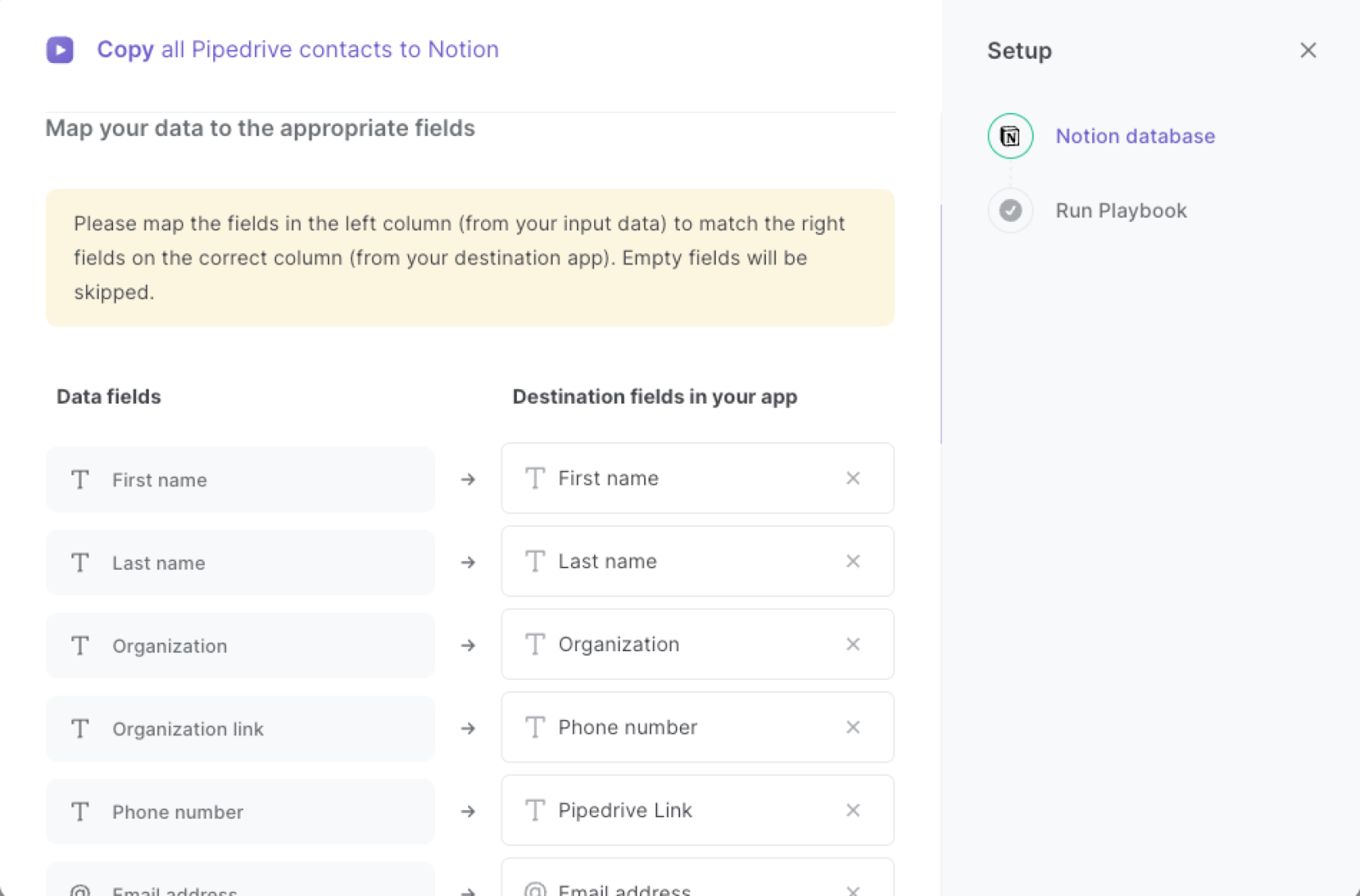Click the yellow mapping instructions notice

click(x=470, y=258)
